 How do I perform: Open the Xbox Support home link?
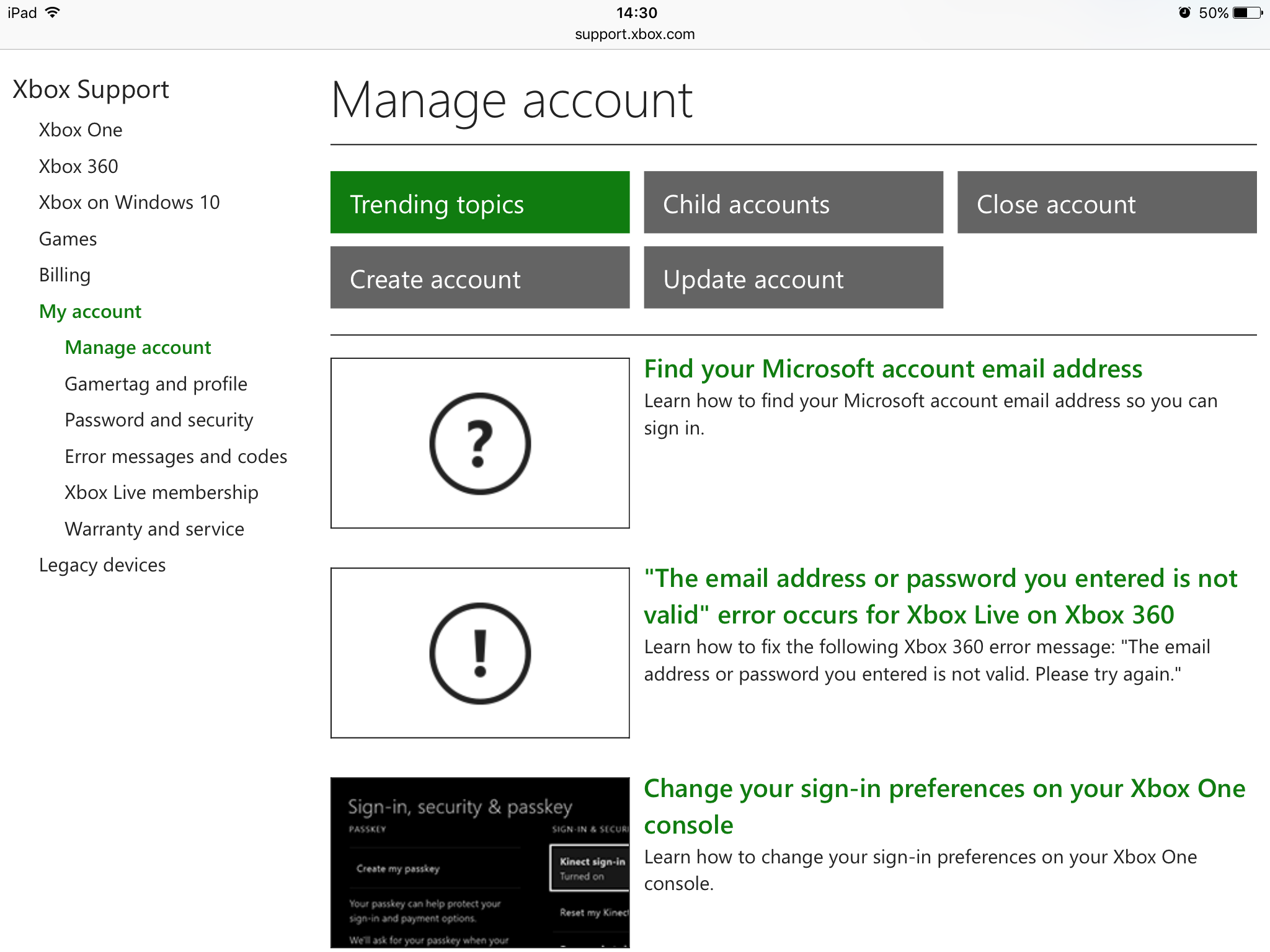(91, 90)
